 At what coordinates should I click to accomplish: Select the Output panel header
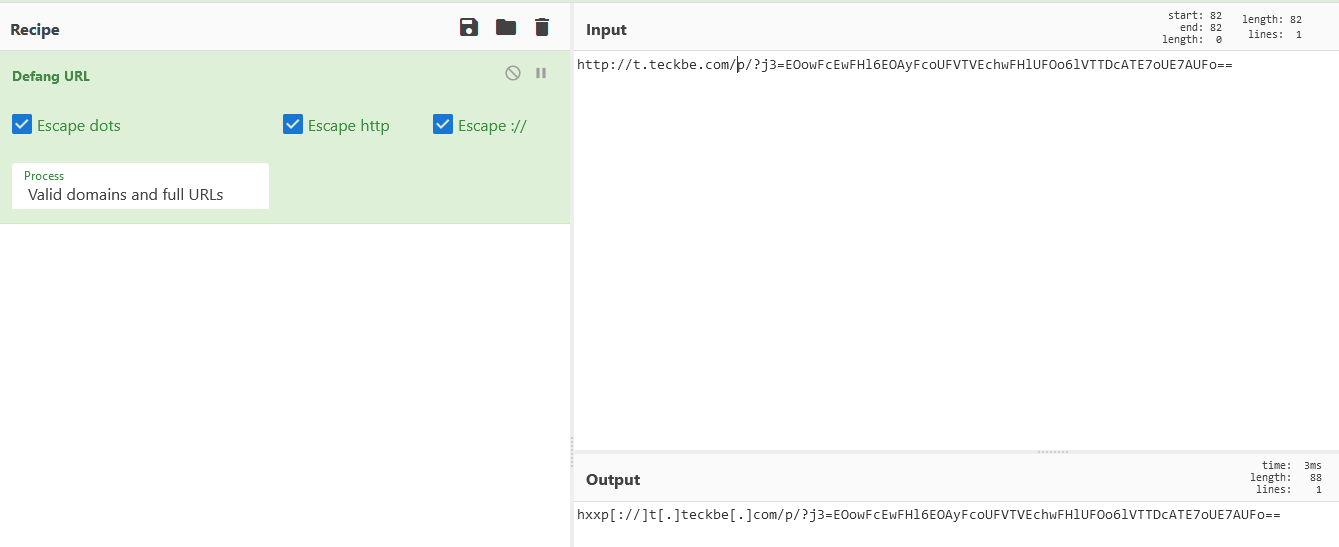613,479
